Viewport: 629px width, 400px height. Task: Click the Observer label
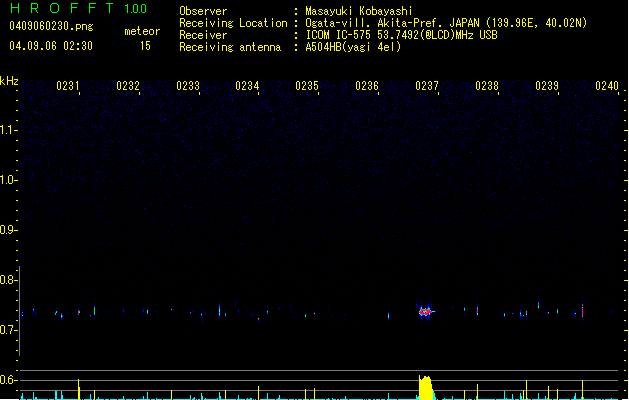203,11
